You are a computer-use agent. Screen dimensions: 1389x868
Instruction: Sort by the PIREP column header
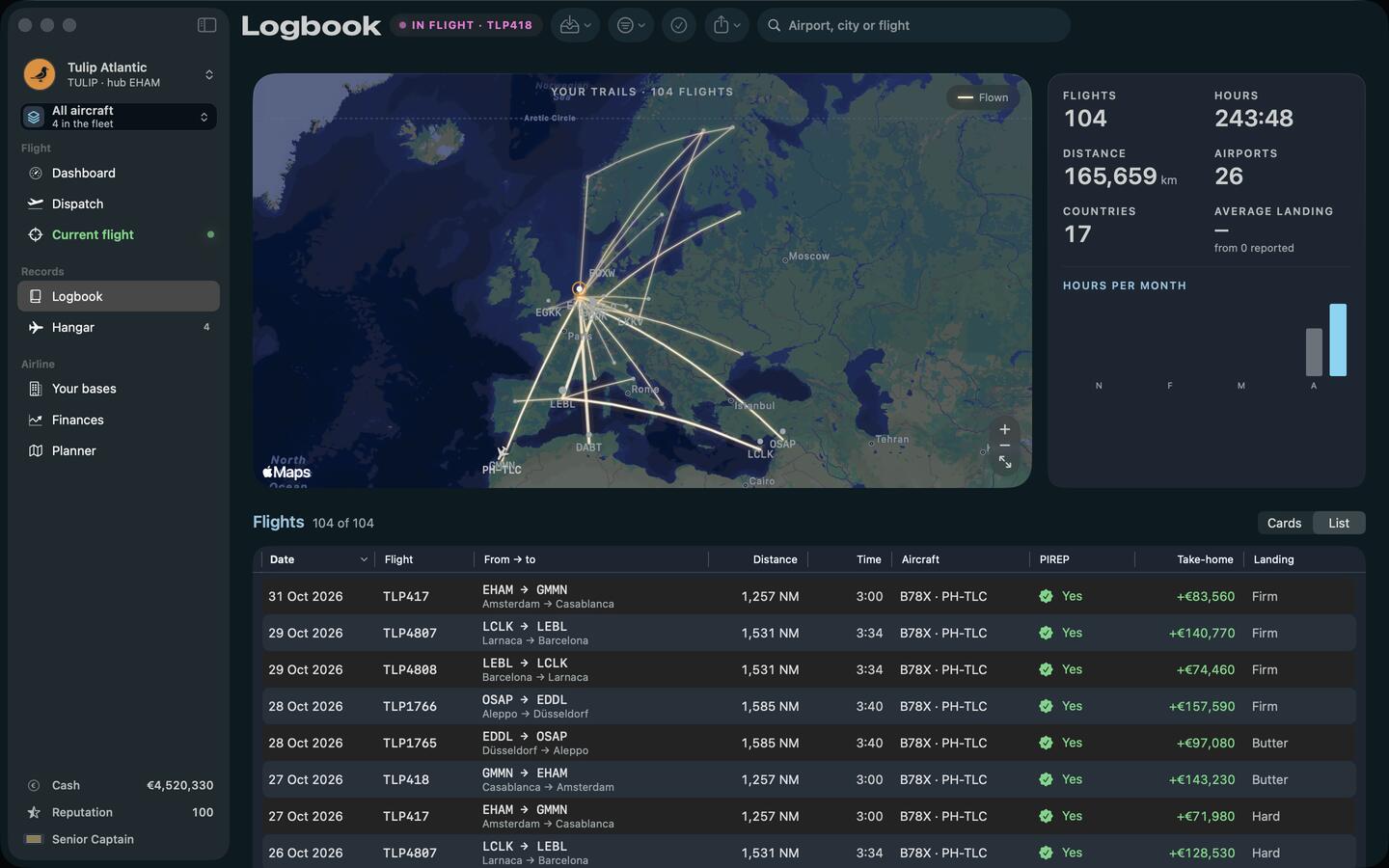point(1082,559)
